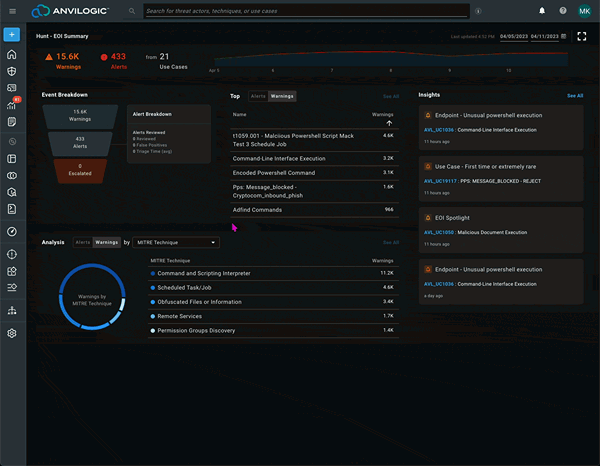Click the info icon beside search bar
Screen dimensions: 600x466
478,11
